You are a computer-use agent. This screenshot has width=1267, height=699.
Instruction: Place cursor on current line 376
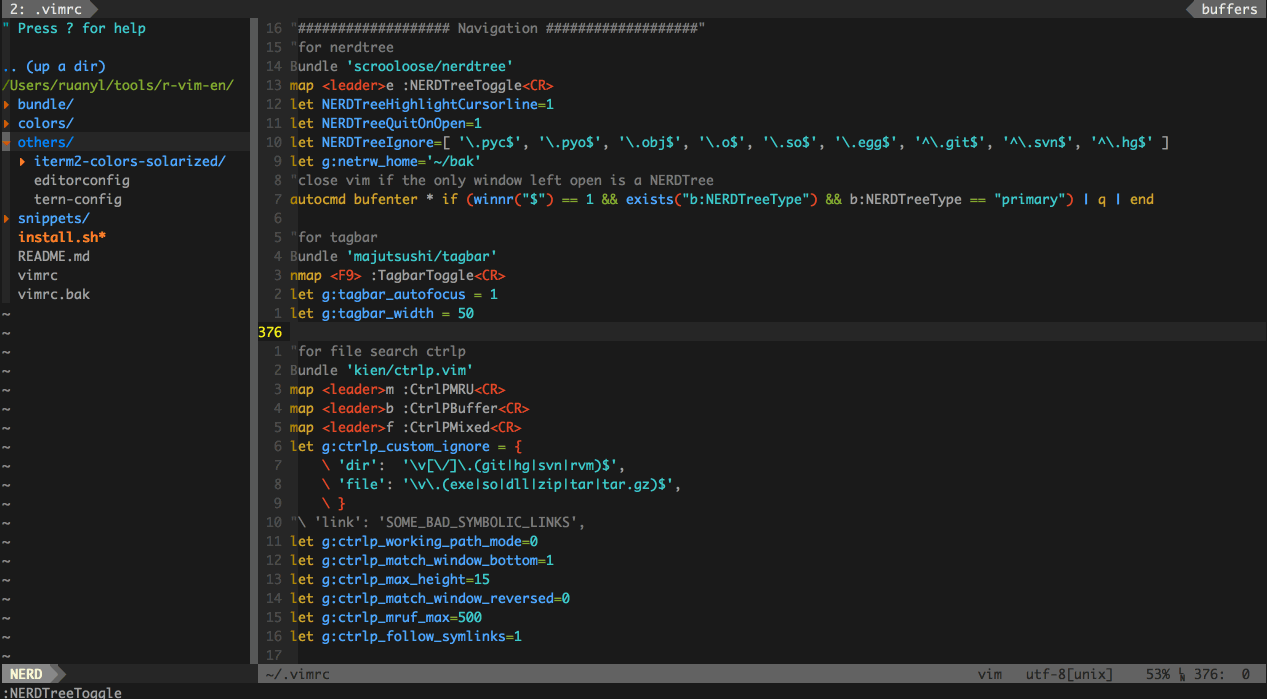pos(762,332)
